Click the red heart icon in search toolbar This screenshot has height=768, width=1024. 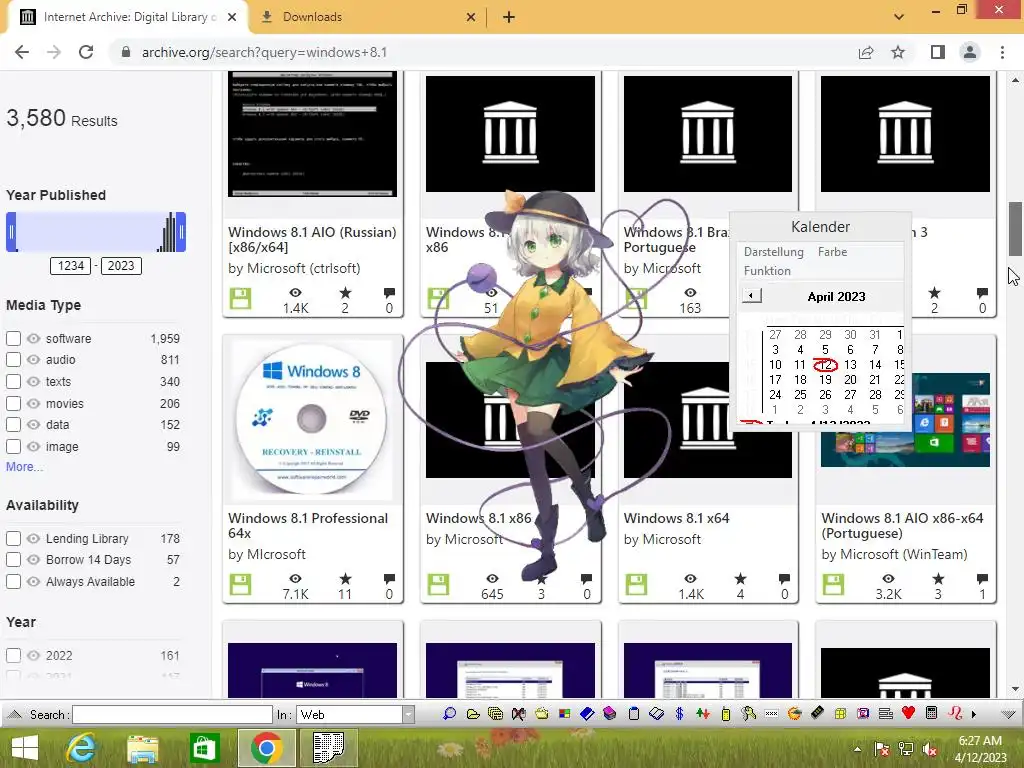click(908, 713)
